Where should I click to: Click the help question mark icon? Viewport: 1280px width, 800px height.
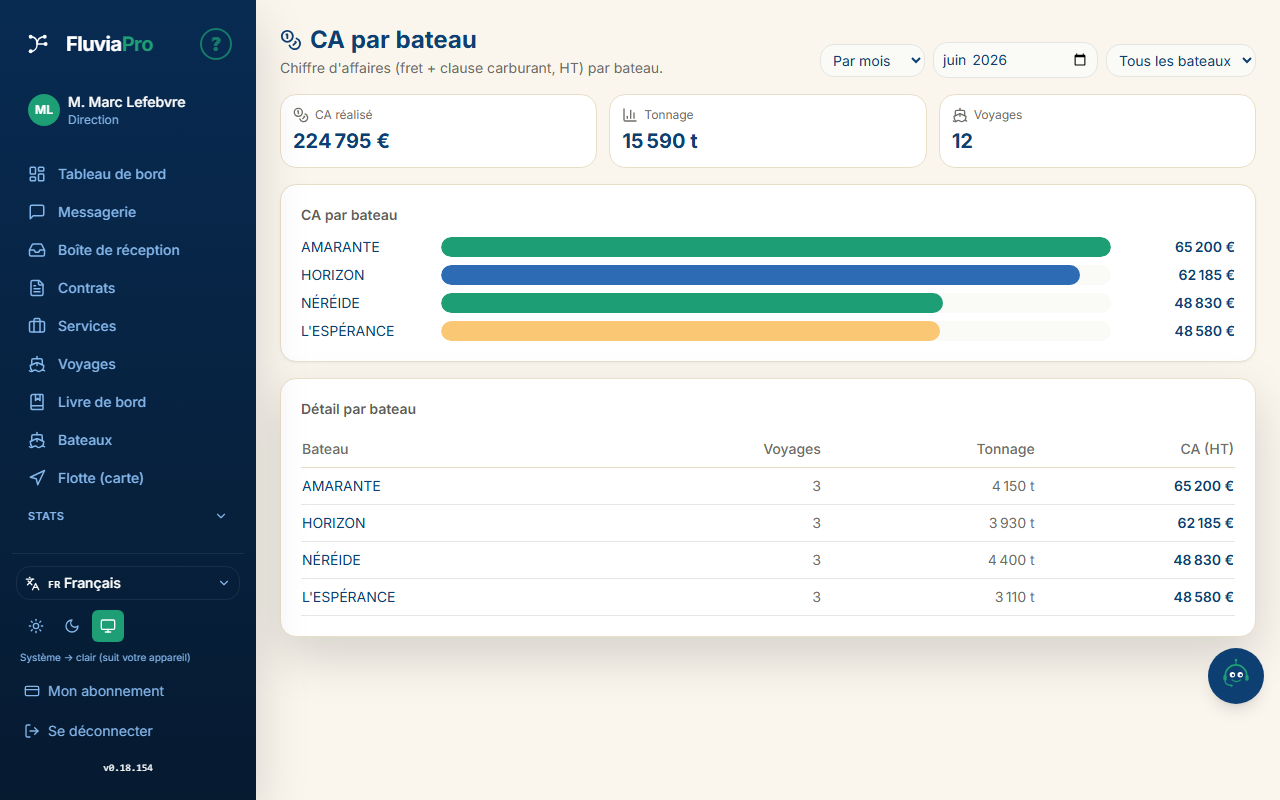(216, 44)
